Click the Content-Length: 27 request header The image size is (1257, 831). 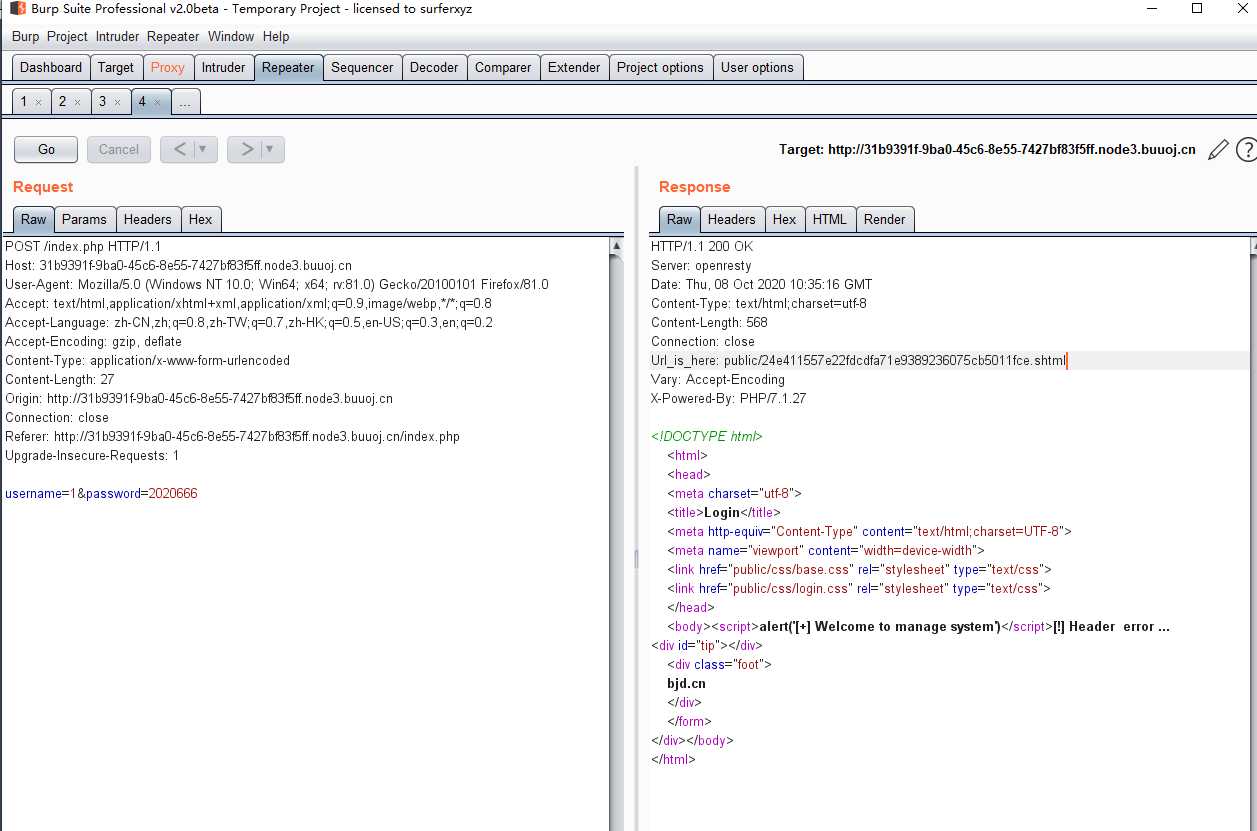pos(59,379)
